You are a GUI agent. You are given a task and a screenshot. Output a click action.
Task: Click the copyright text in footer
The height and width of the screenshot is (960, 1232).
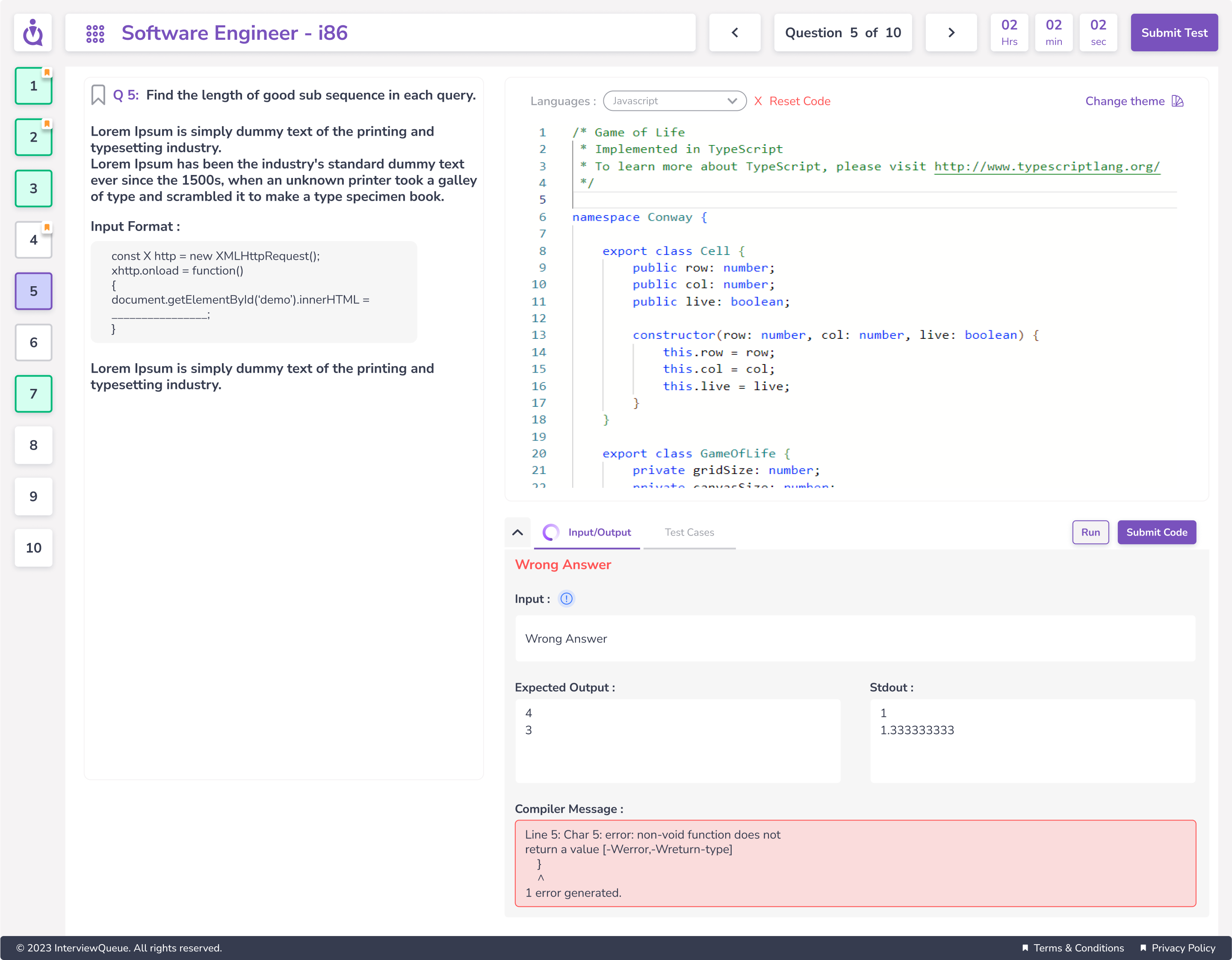tap(119, 948)
